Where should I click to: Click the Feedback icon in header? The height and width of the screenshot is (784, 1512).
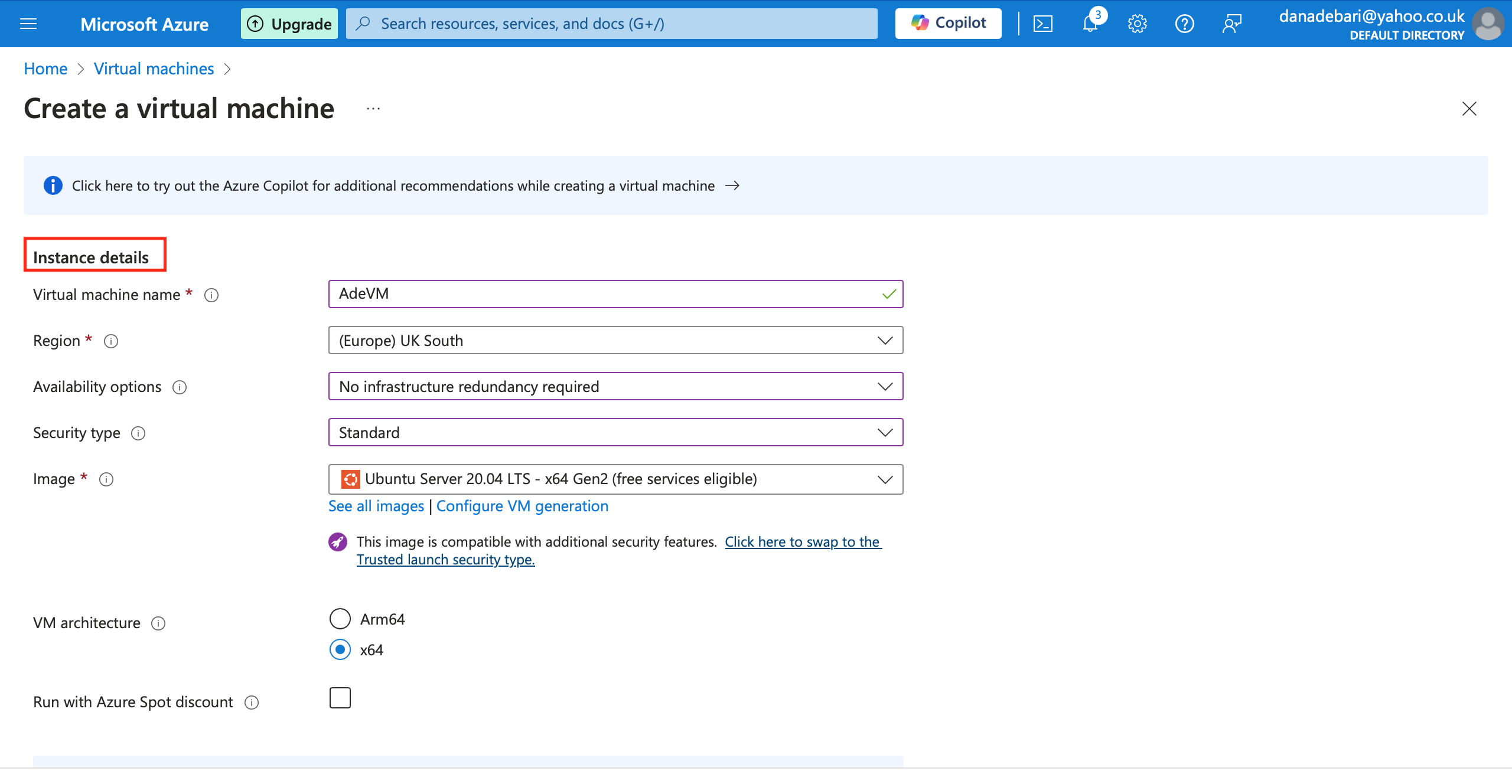(1231, 24)
